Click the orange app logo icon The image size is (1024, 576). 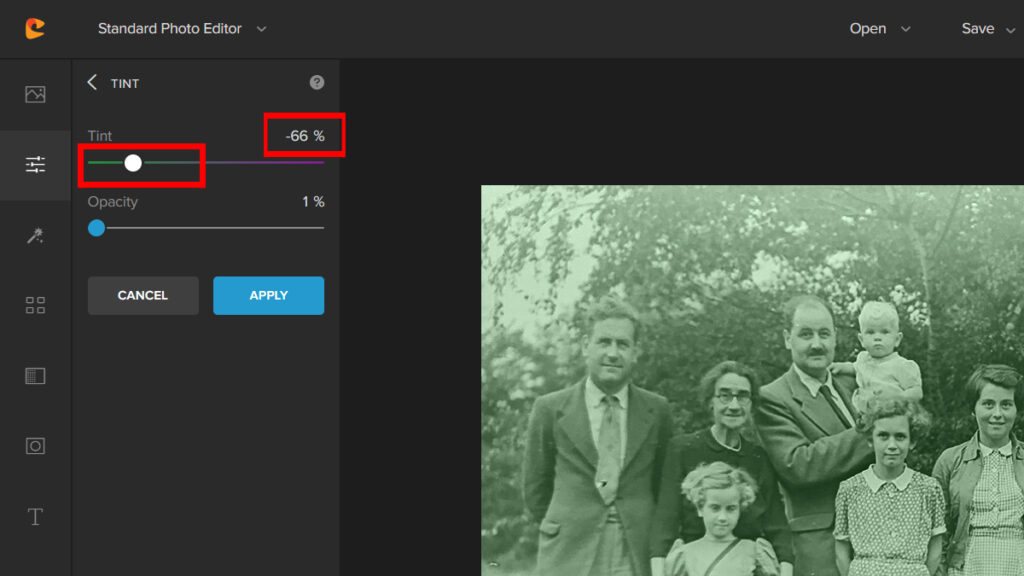click(x=35, y=28)
